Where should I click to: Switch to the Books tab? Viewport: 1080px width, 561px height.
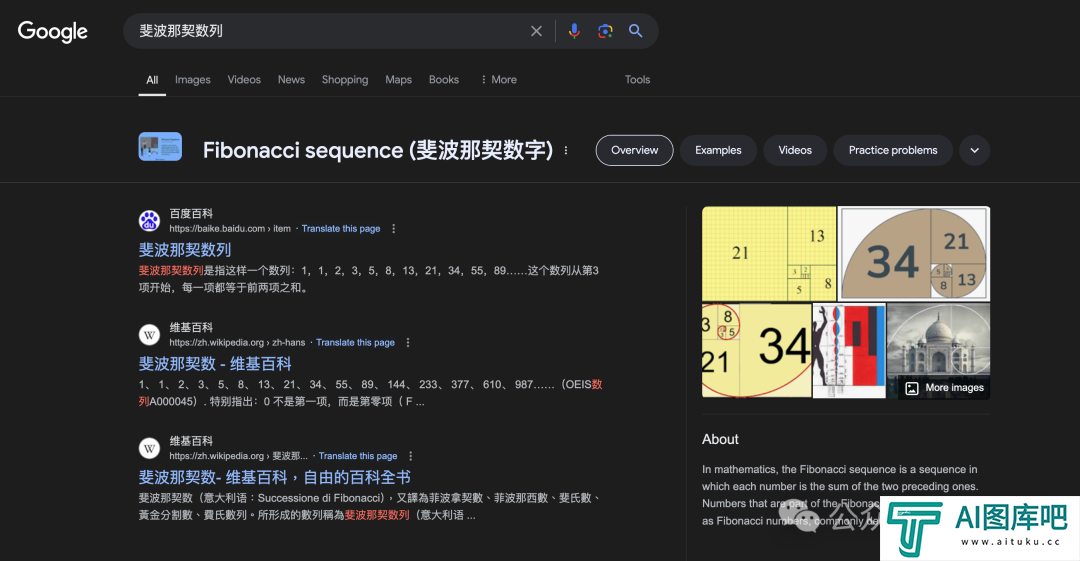coord(444,80)
